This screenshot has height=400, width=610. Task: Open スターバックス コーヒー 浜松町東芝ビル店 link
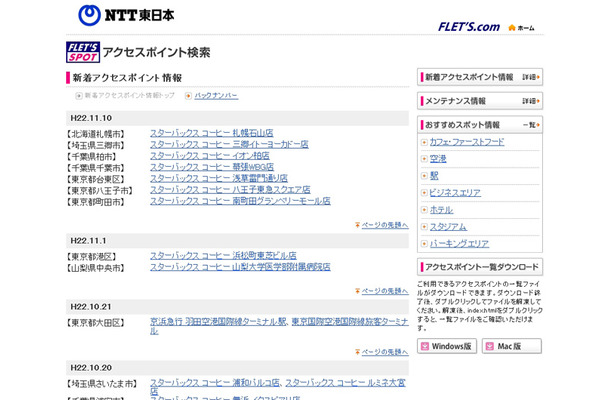pyautogui.click(x=223, y=256)
